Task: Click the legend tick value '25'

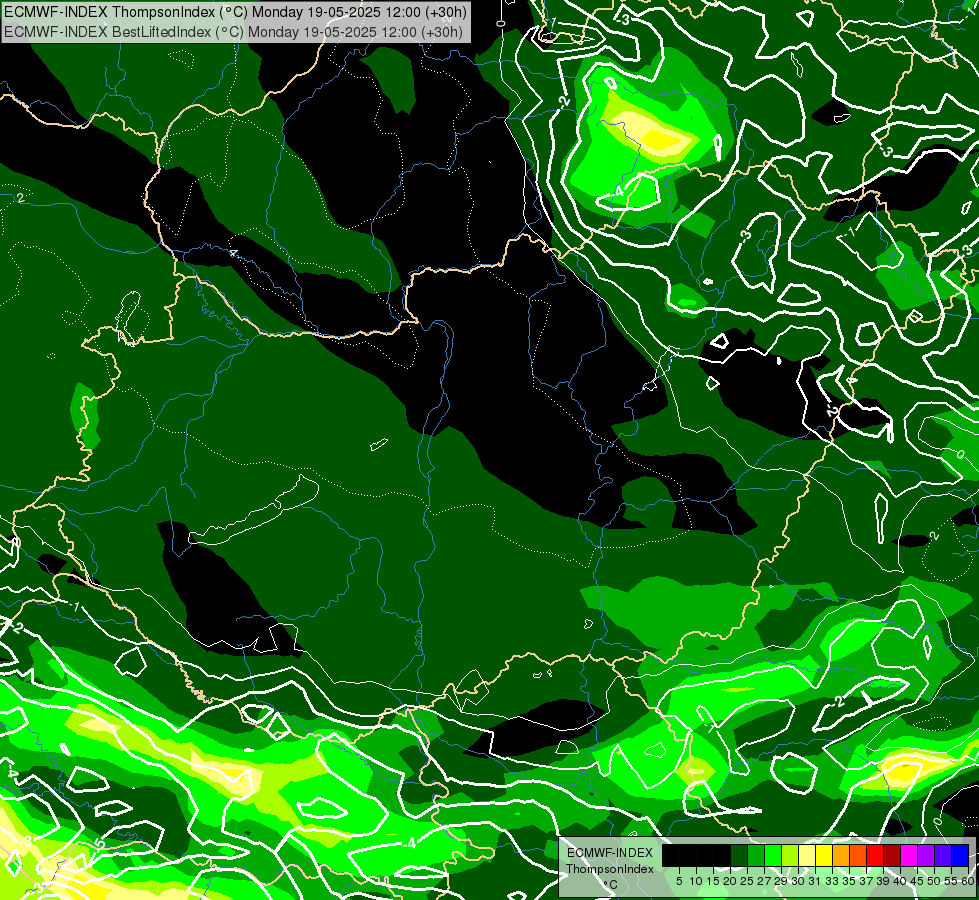Action: (x=747, y=881)
